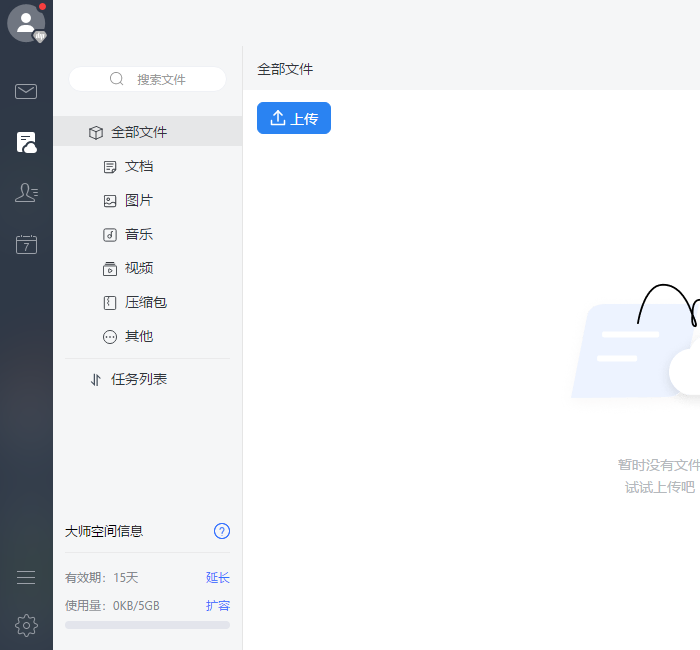
Task: Click the 任务列表 transfer arrows icon
Action: tap(96, 379)
